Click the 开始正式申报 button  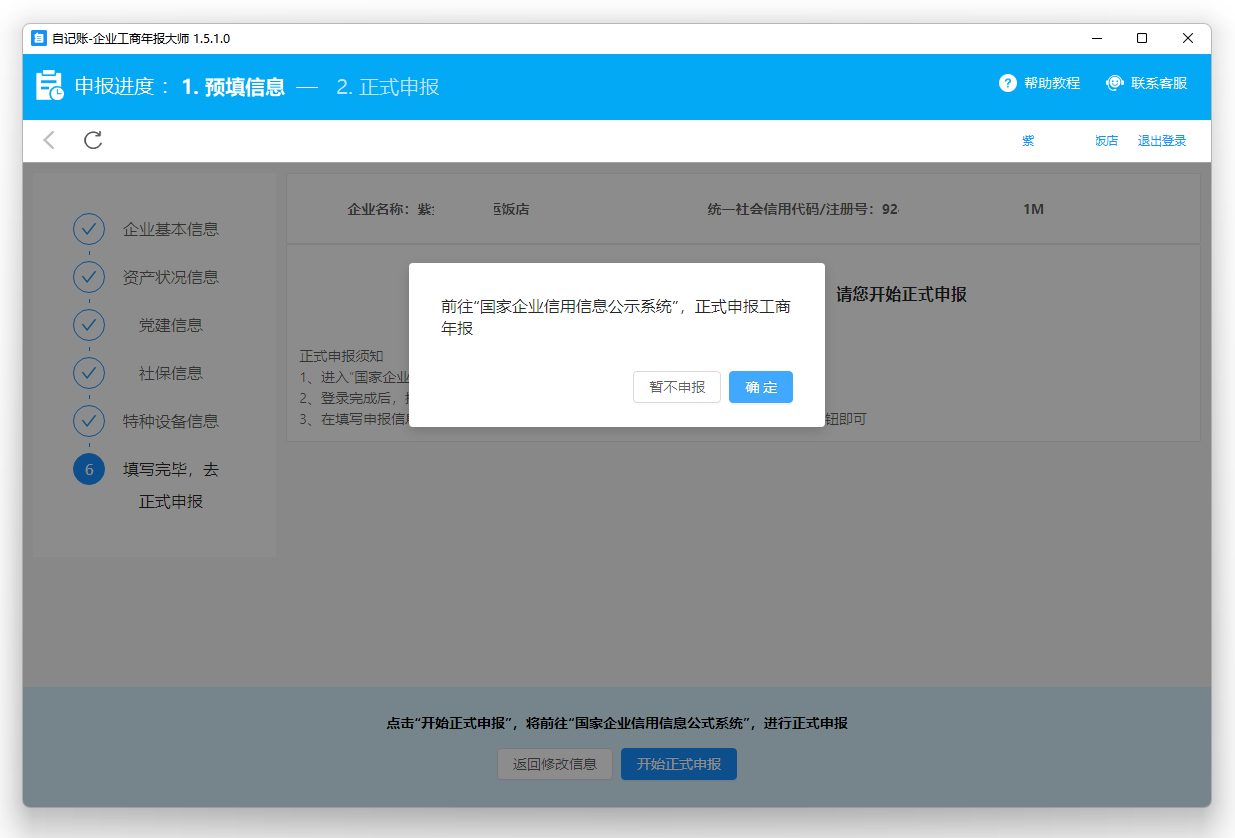[679, 764]
